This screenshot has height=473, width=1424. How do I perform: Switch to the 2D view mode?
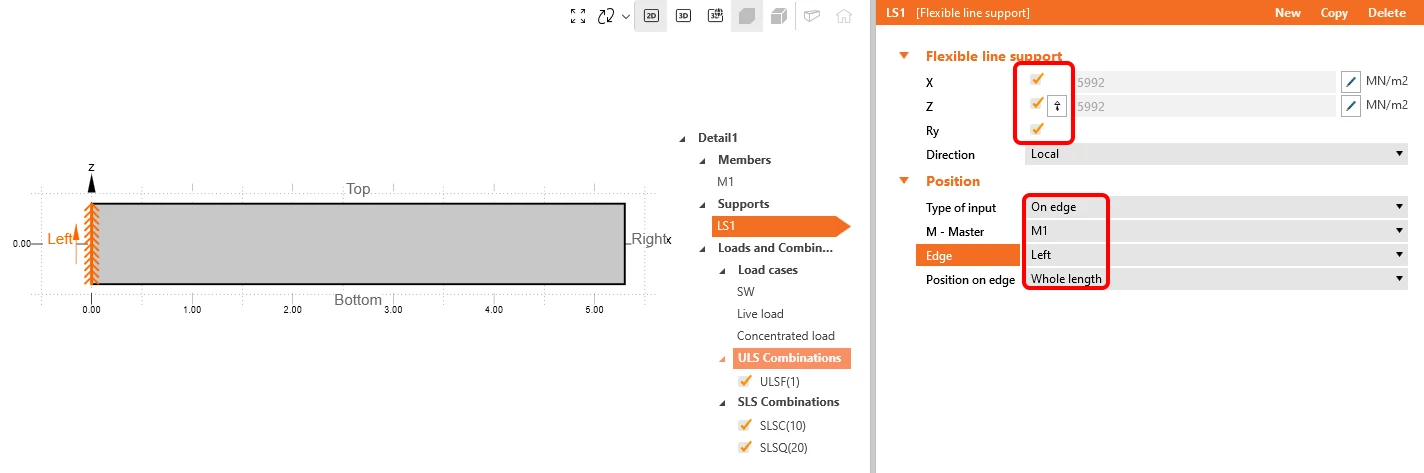coord(651,16)
